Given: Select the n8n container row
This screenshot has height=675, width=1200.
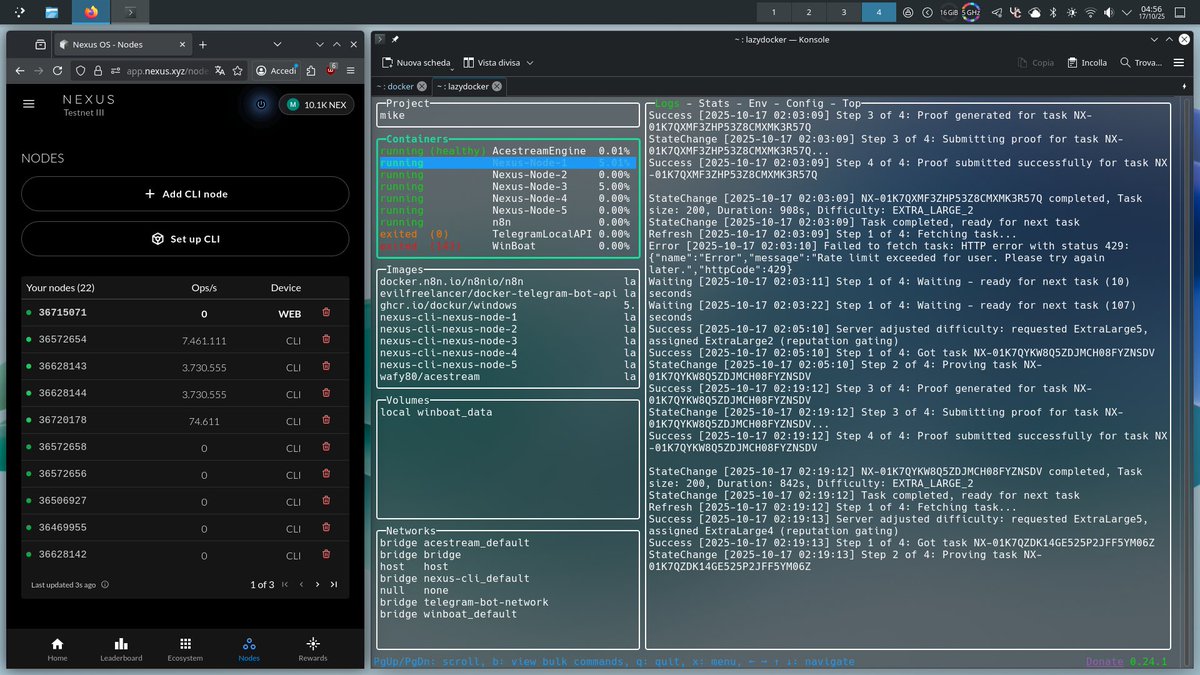Looking at the screenshot, I should 505,222.
